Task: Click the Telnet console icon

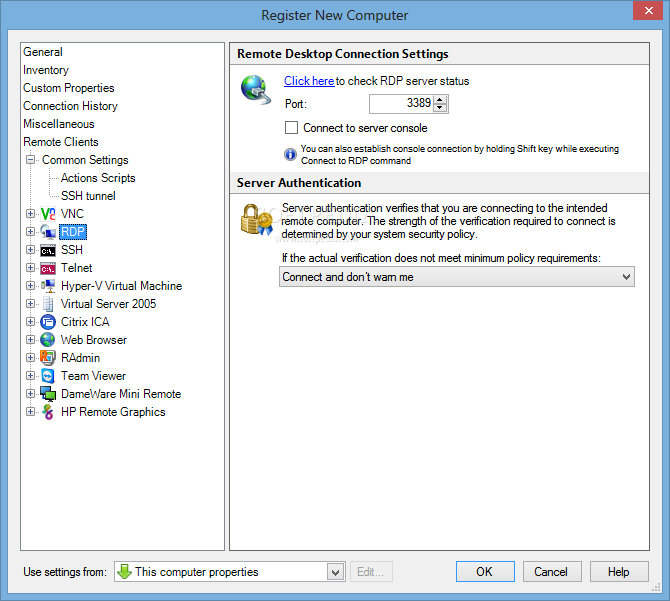Action: tap(48, 268)
